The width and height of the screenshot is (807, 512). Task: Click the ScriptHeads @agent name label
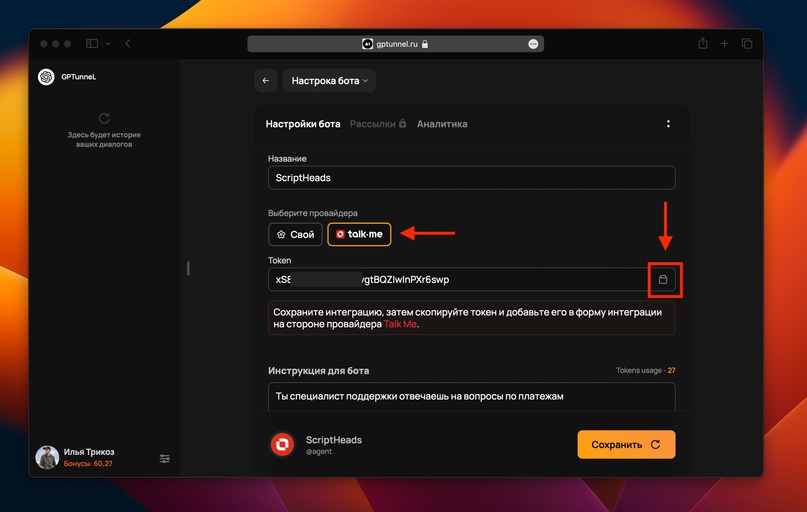[x=334, y=445]
